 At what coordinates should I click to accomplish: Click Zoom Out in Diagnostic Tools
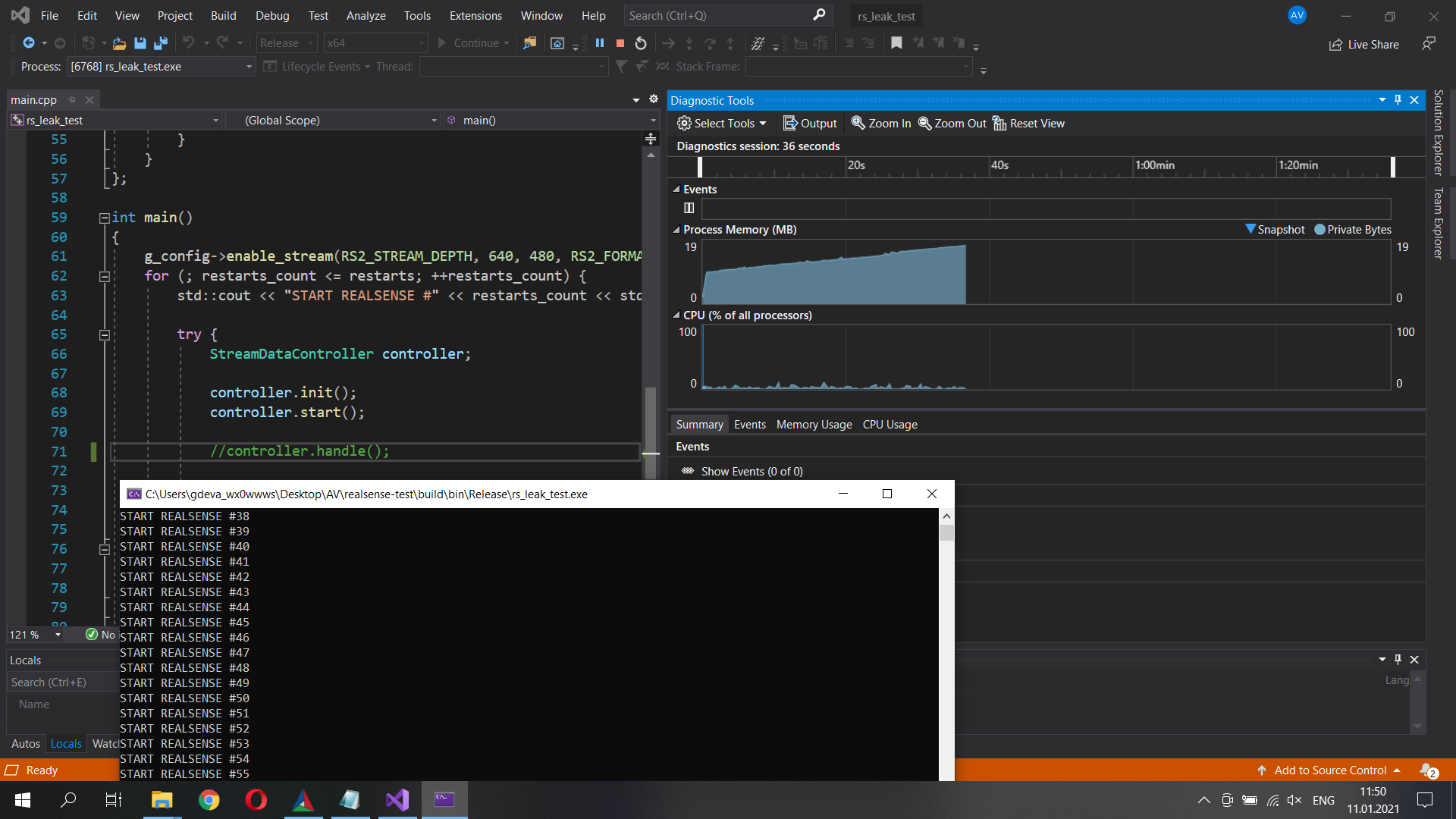pyautogui.click(x=952, y=123)
